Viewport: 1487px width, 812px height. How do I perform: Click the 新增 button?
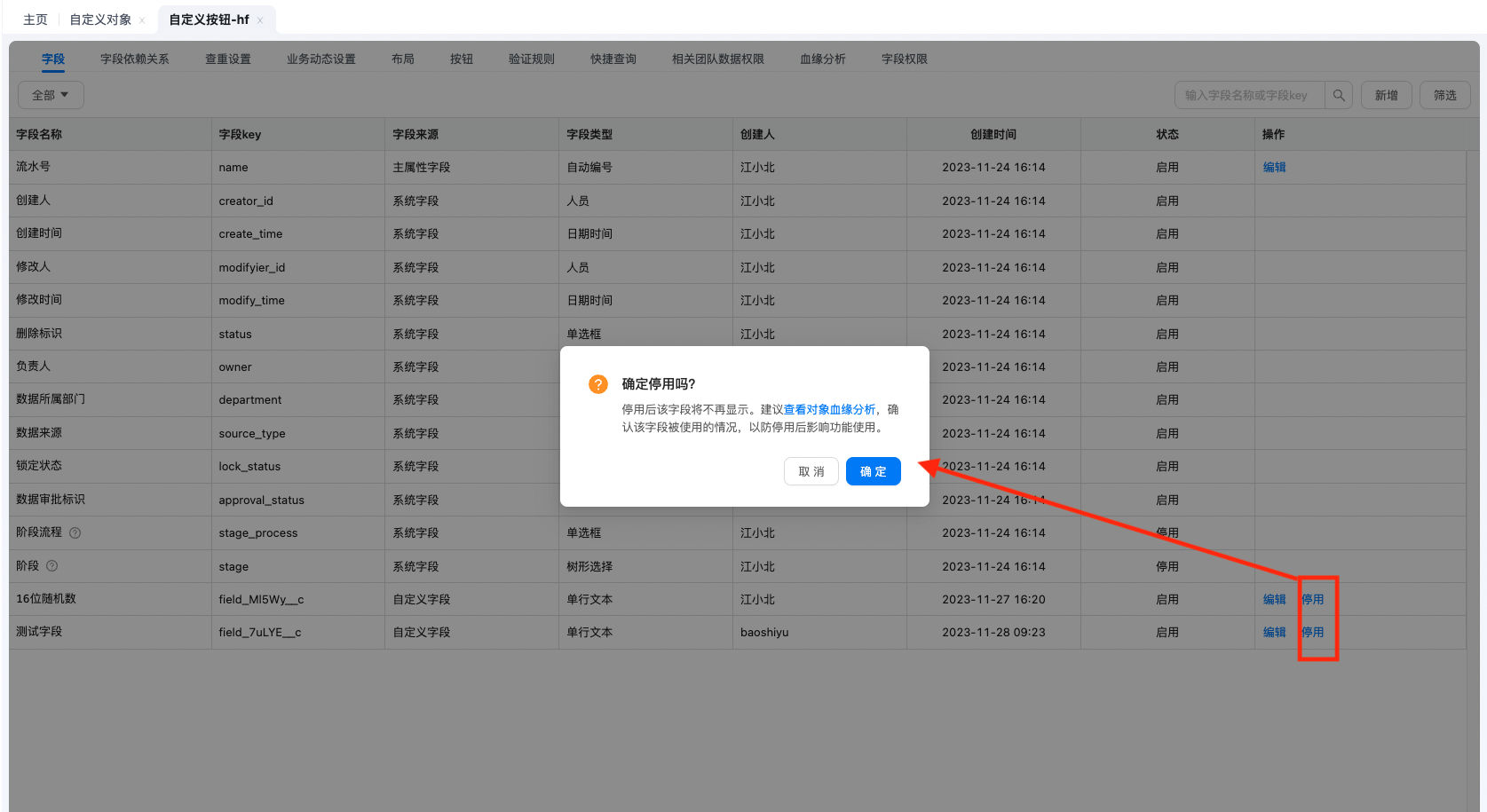click(x=1387, y=95)
